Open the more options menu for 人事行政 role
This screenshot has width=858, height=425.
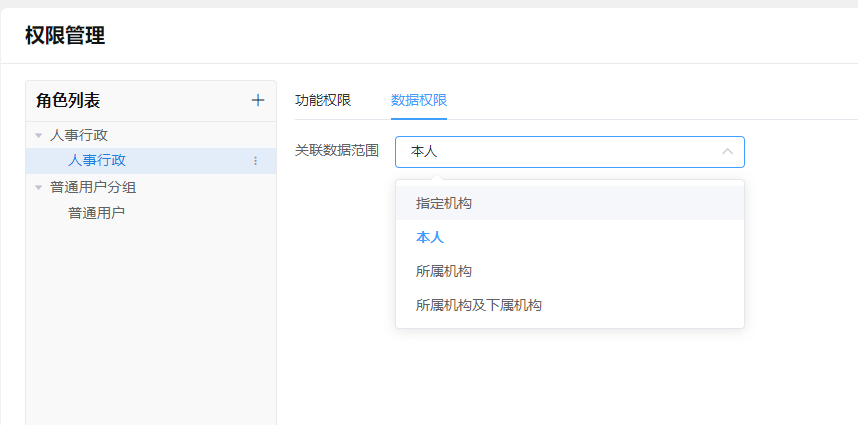[x=255, y=161]
